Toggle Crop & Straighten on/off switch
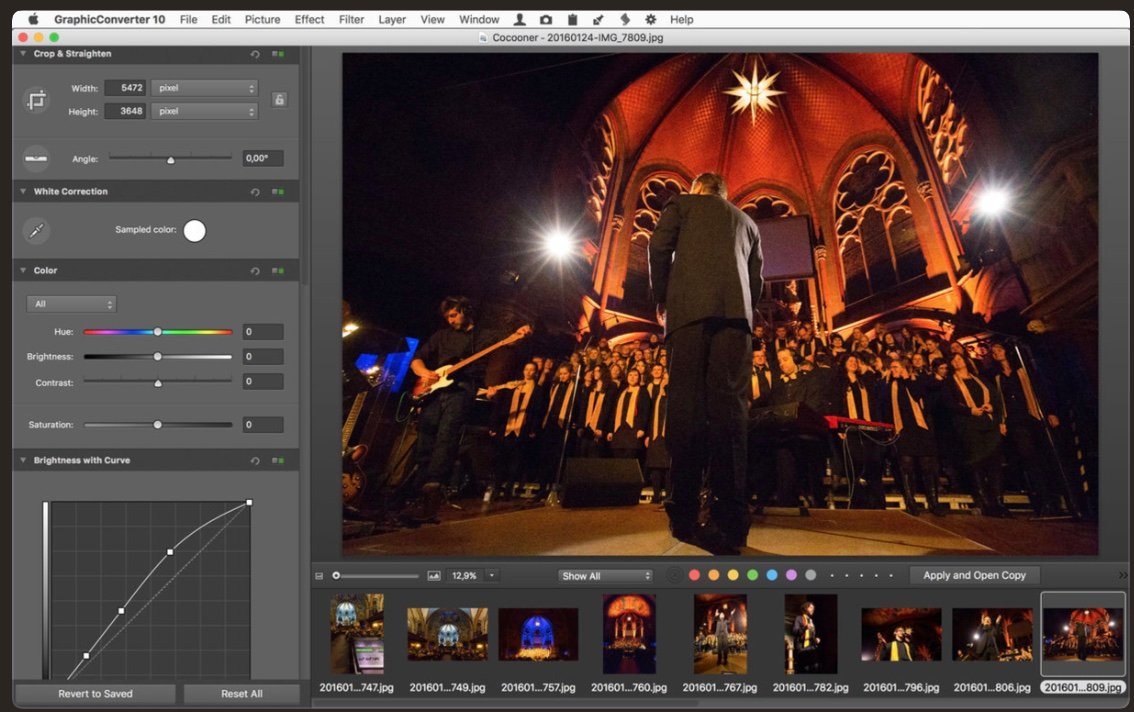This screenshot has width=1134, height=712. (x=278, y=54)
